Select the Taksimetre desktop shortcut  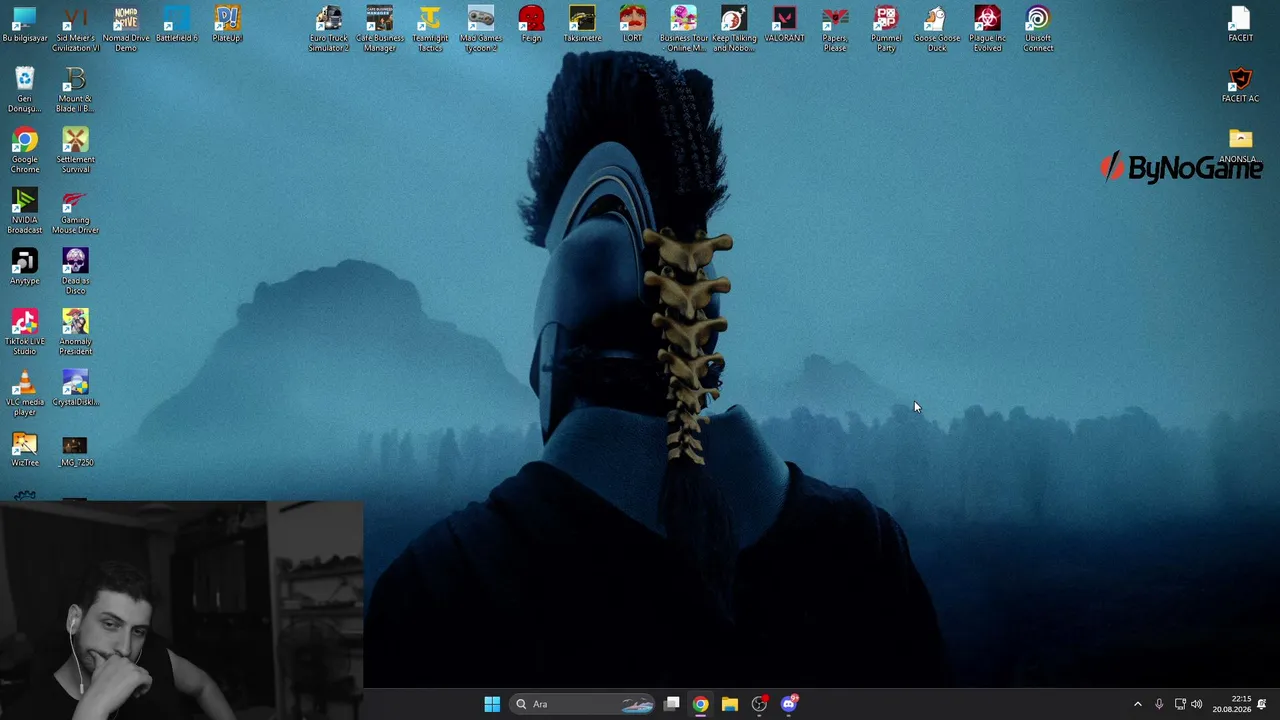[582, 25]
